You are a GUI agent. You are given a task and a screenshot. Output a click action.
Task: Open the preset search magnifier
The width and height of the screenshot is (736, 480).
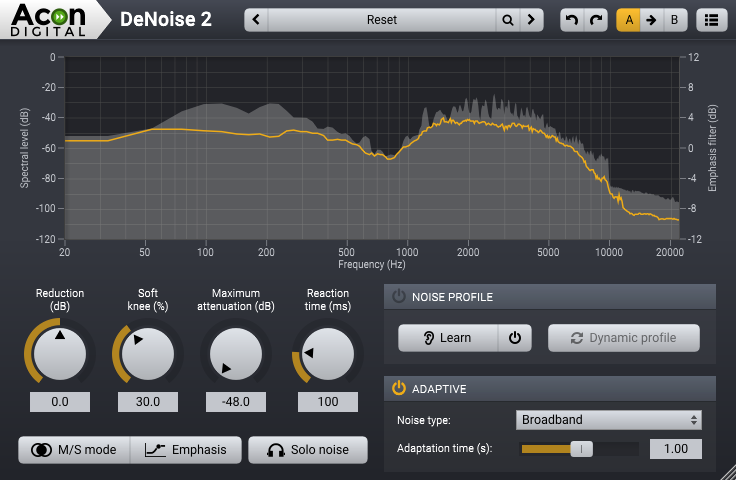click(507, 20)
